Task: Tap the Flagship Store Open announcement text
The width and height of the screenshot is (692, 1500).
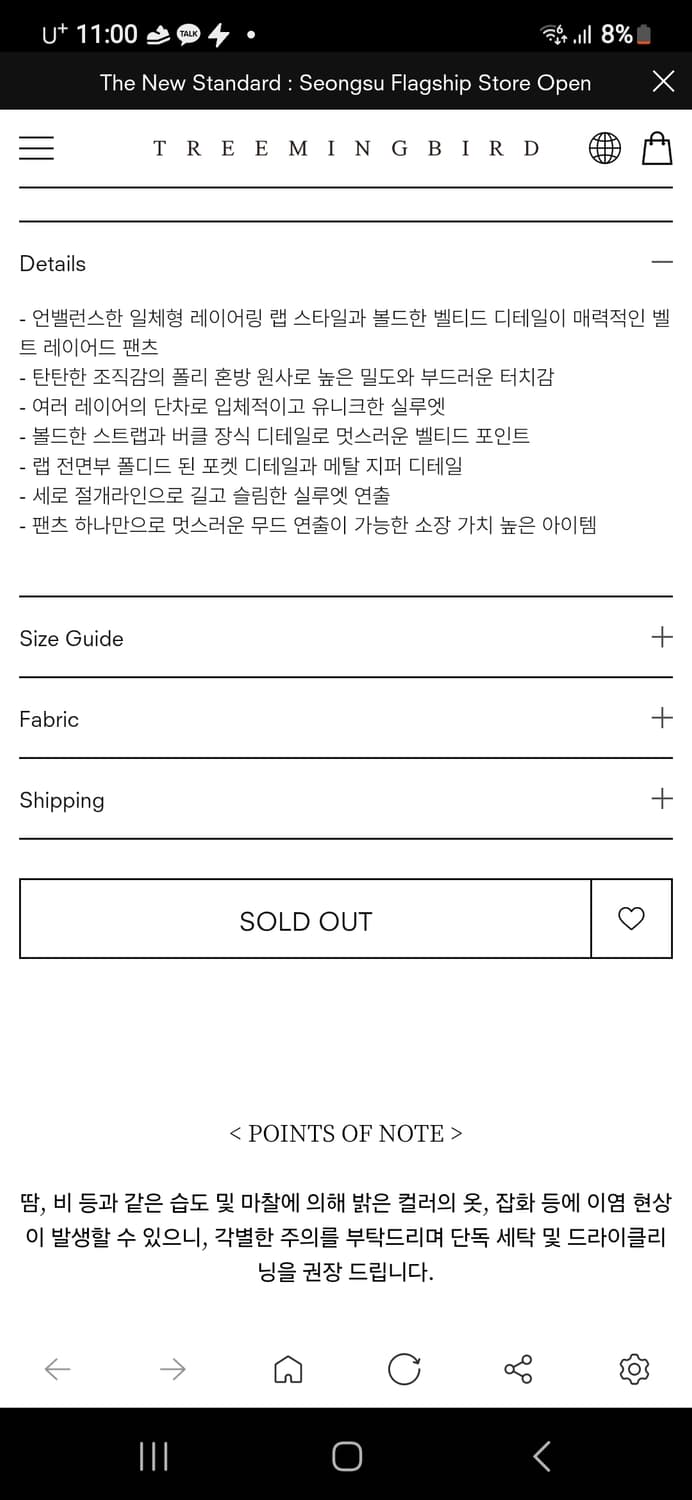Action: [x=345, y=83]
